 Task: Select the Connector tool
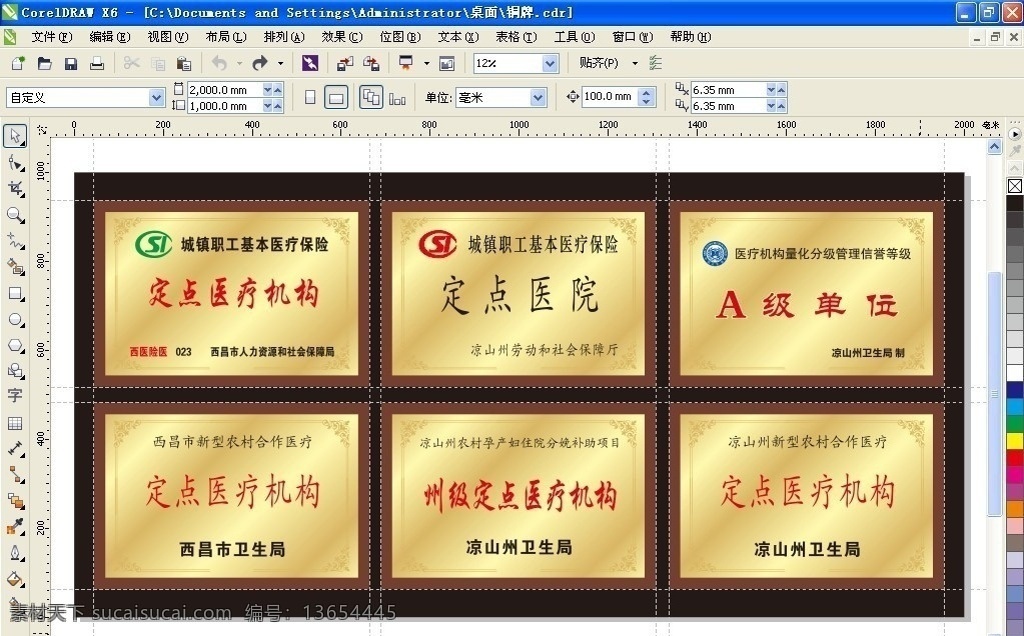[x=15, y=475]
